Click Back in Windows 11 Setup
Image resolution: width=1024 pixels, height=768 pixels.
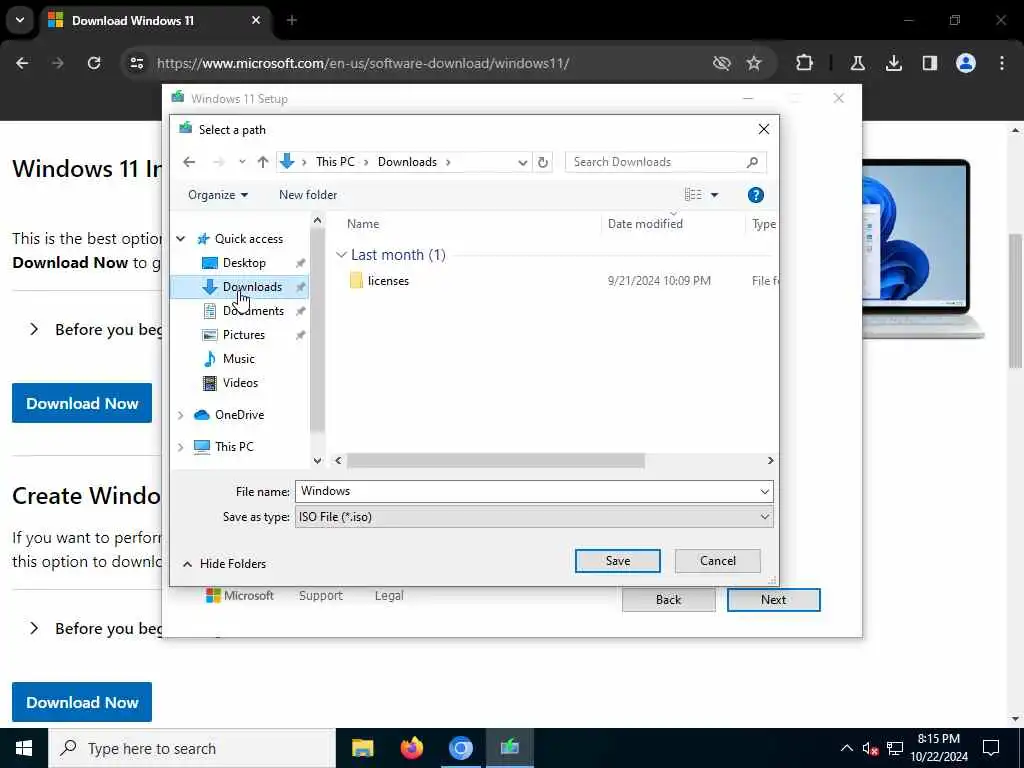pyautogui.click(x=668, y=600)
